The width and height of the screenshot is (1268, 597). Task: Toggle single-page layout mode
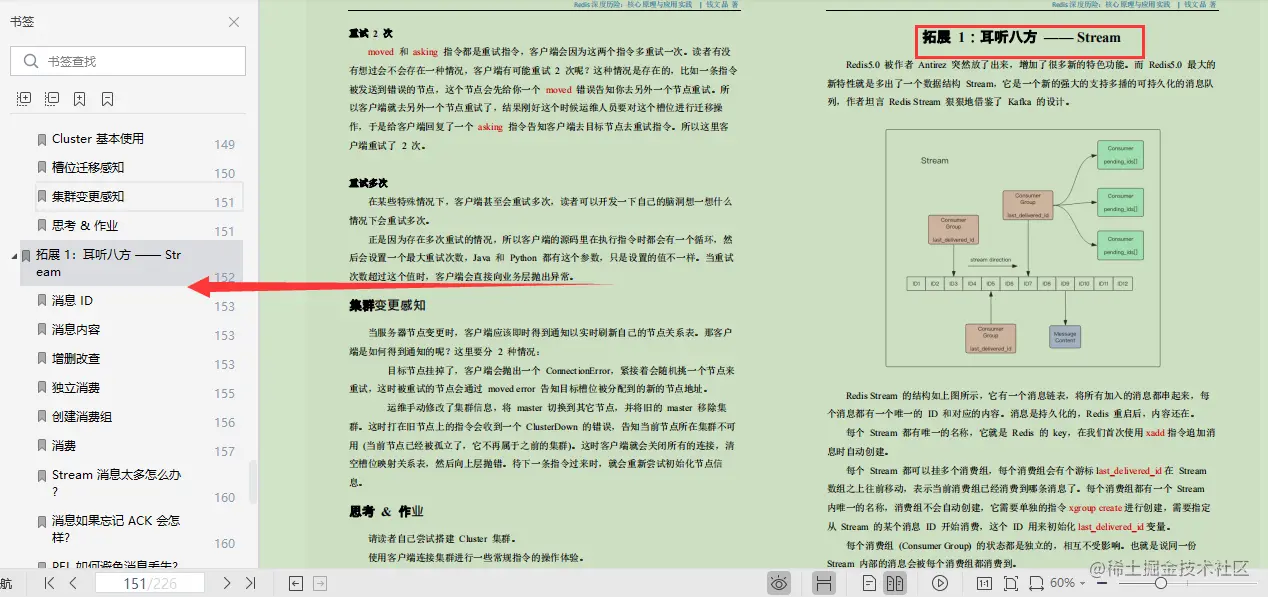[x=869, y=583]
